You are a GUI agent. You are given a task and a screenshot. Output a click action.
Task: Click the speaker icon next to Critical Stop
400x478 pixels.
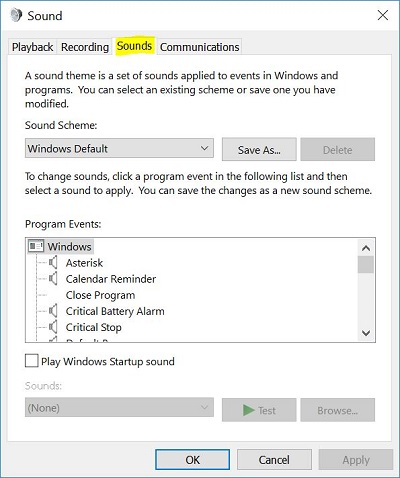pos(53,327)
